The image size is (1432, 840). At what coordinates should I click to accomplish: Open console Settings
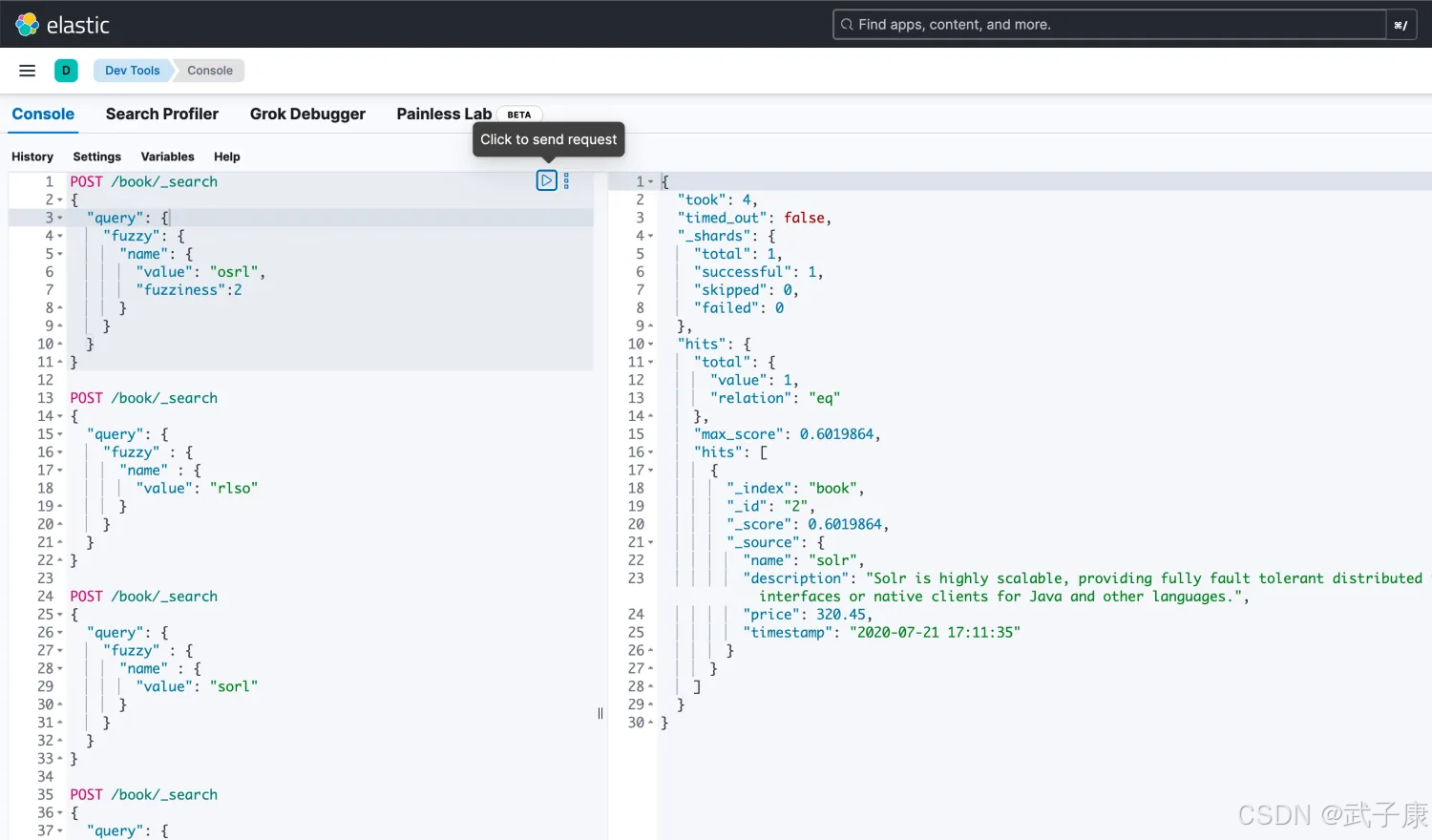pyautogui.click(x=97, y=157)
